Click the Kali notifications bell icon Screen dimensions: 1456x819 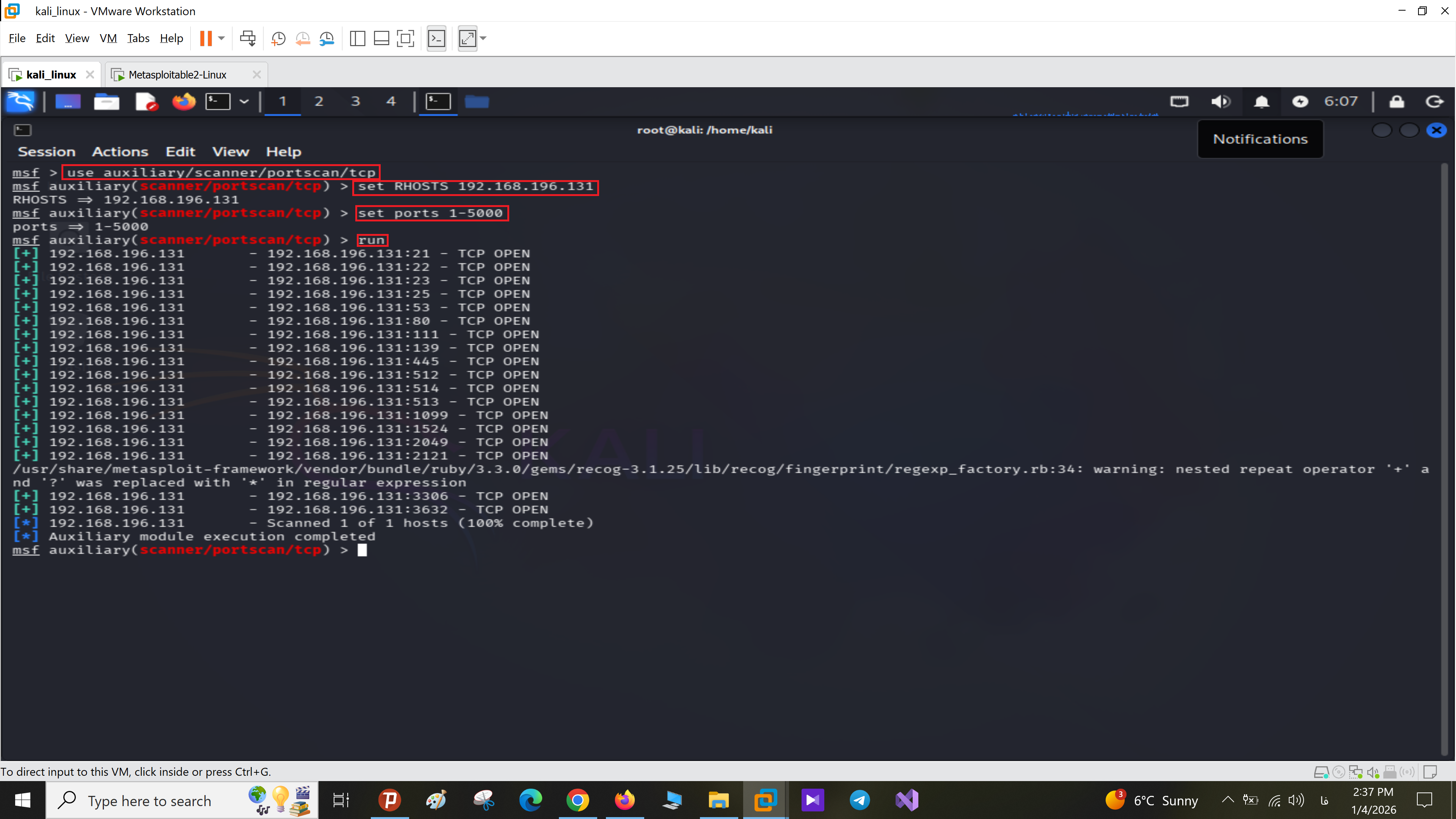point(1261,102)
